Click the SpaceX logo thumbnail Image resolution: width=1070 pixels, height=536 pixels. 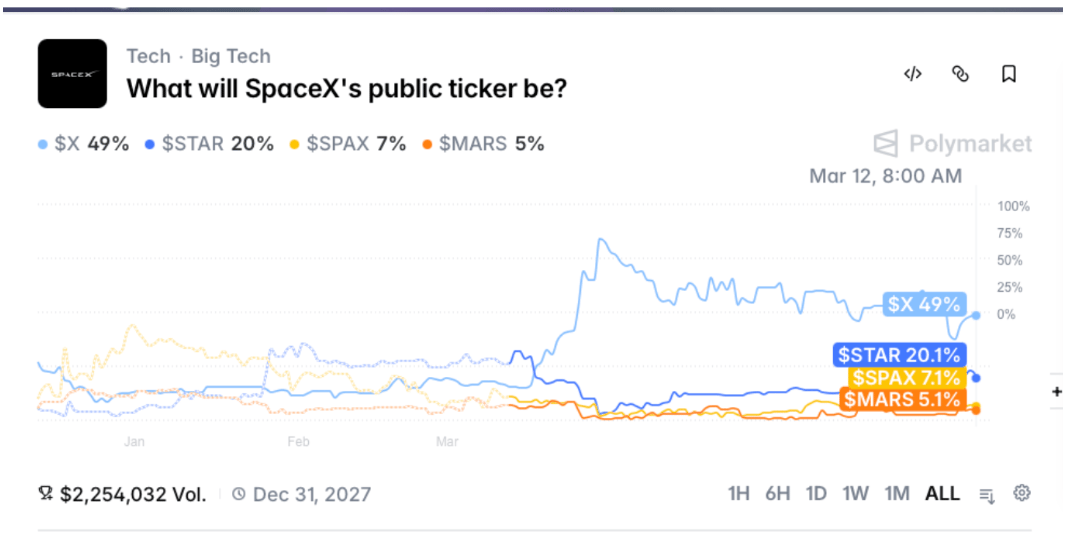point(72,74)
